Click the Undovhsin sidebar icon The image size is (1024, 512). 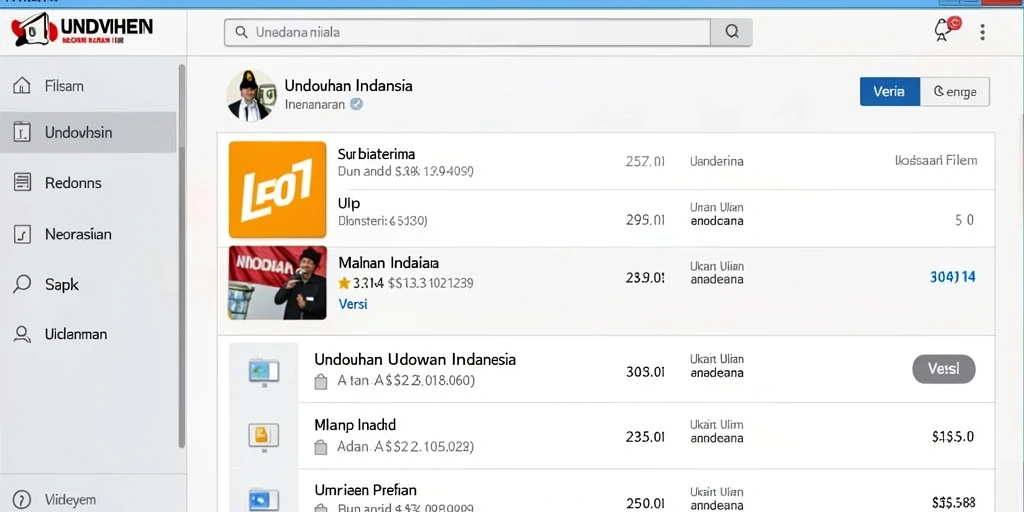pos(22,133)
